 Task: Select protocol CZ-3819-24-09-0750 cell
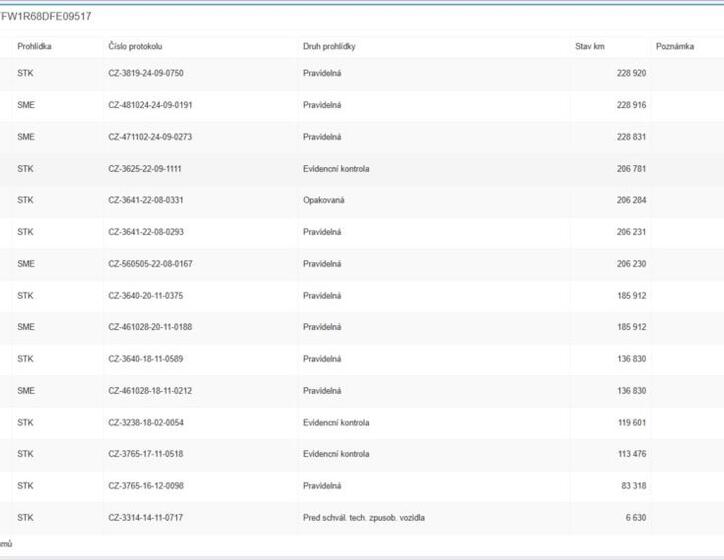(146, 74)
